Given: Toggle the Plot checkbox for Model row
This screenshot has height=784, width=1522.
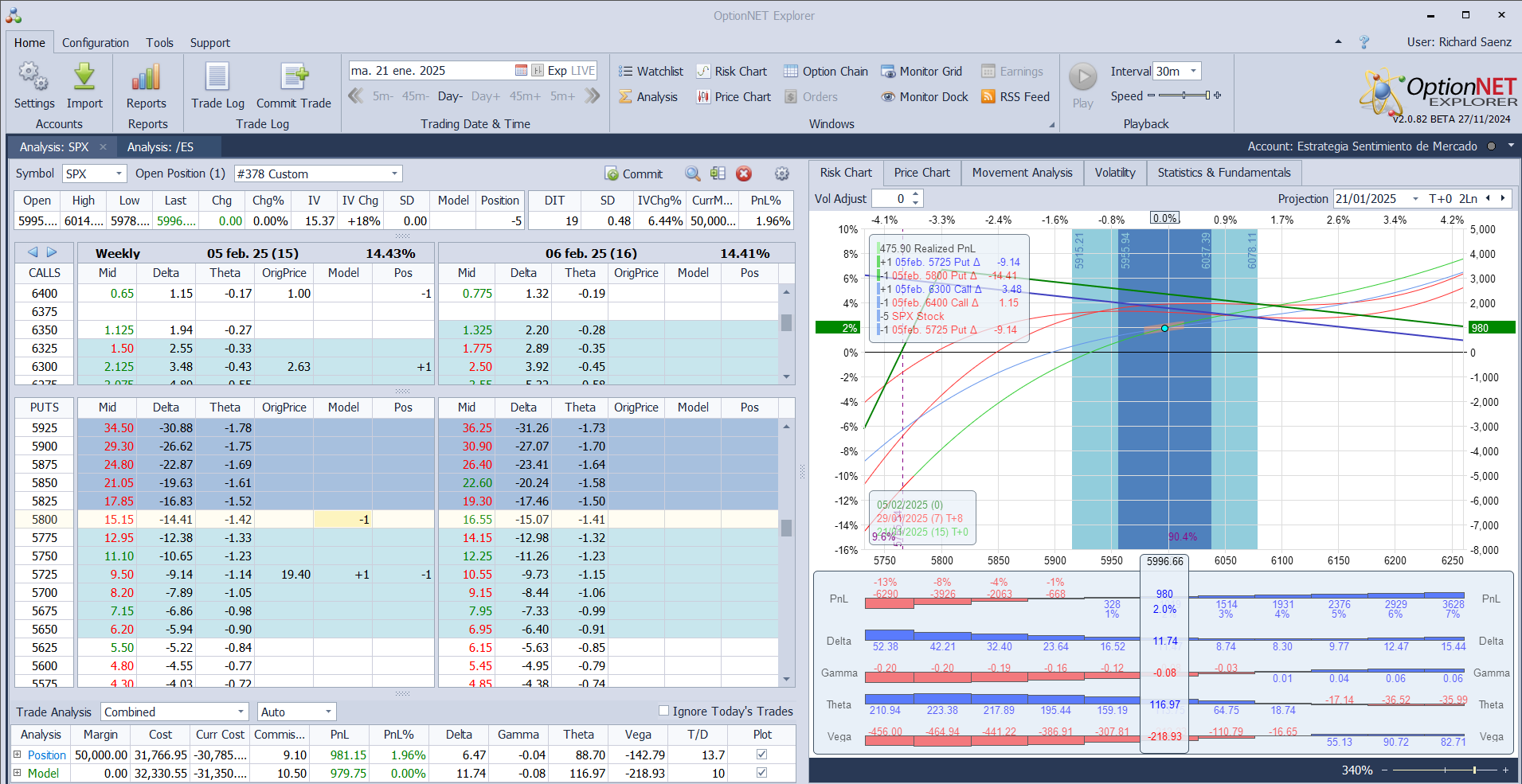Looking at the screenshot, I should (761, 773).
